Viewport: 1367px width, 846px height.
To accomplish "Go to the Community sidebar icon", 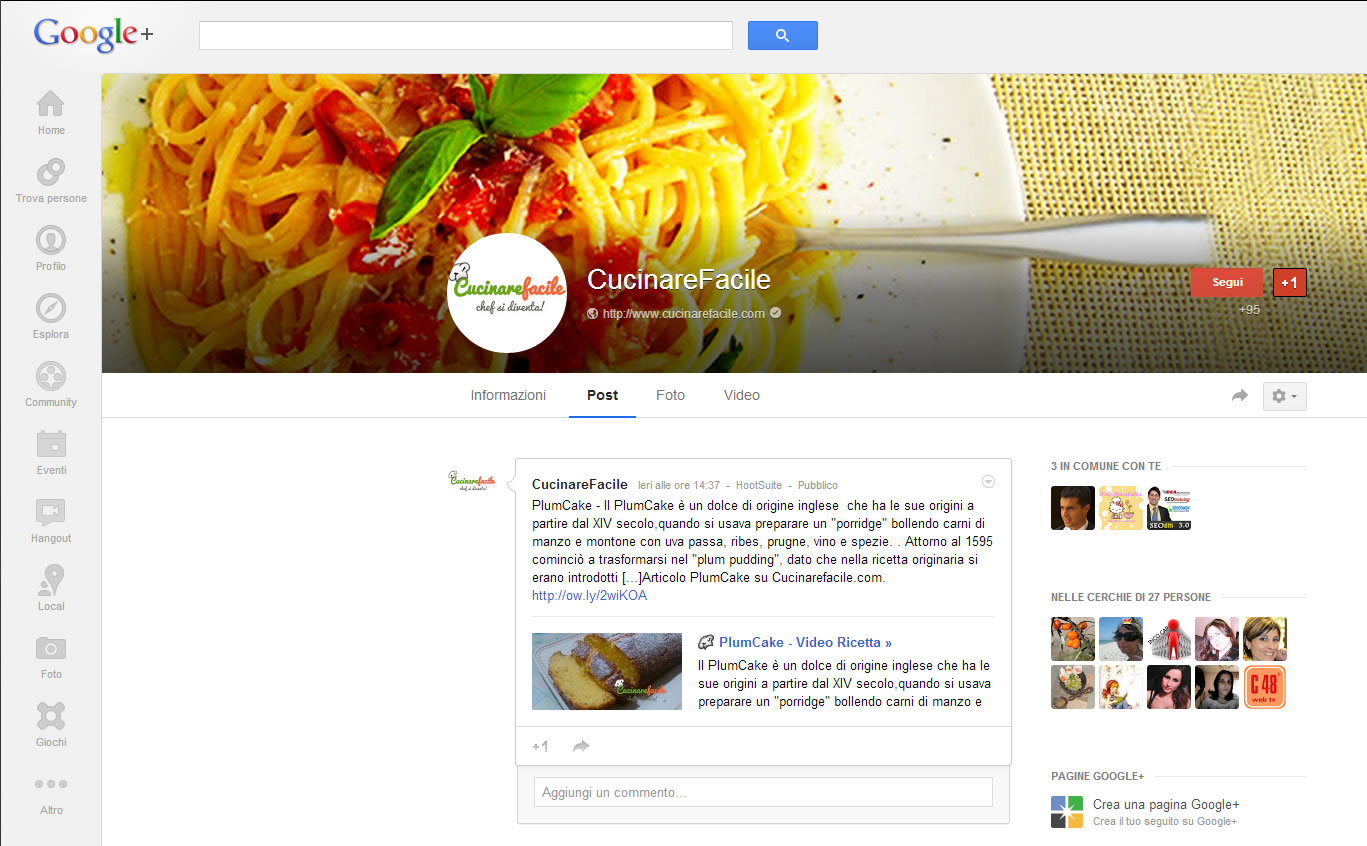I will [51, 376].
